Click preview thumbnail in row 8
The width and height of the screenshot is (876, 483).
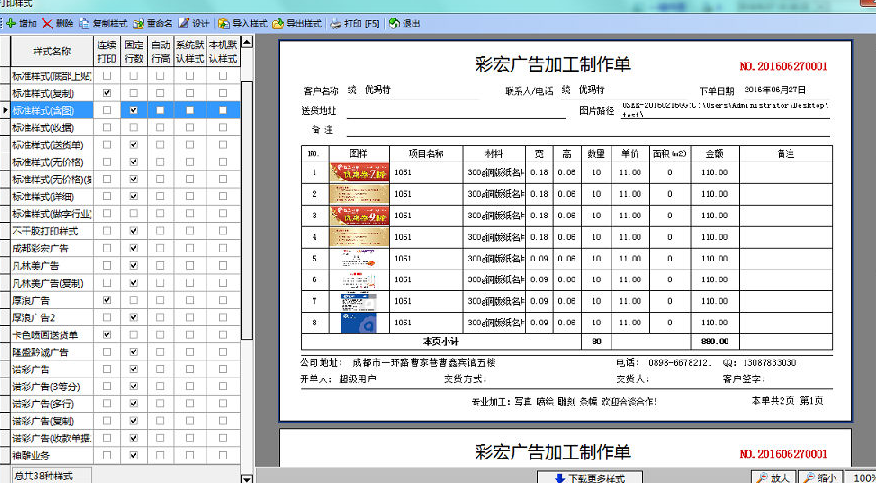click(x=359, y=323)
